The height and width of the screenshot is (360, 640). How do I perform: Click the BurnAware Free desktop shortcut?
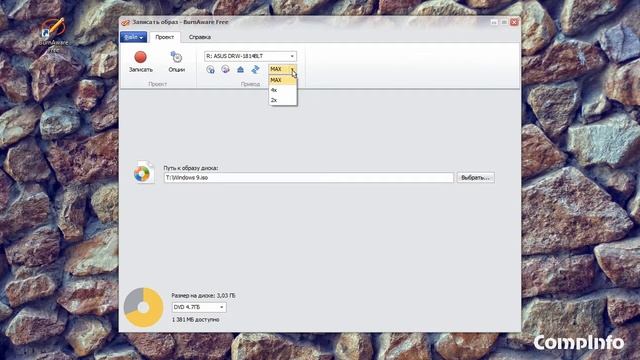(x=53, y=34)
